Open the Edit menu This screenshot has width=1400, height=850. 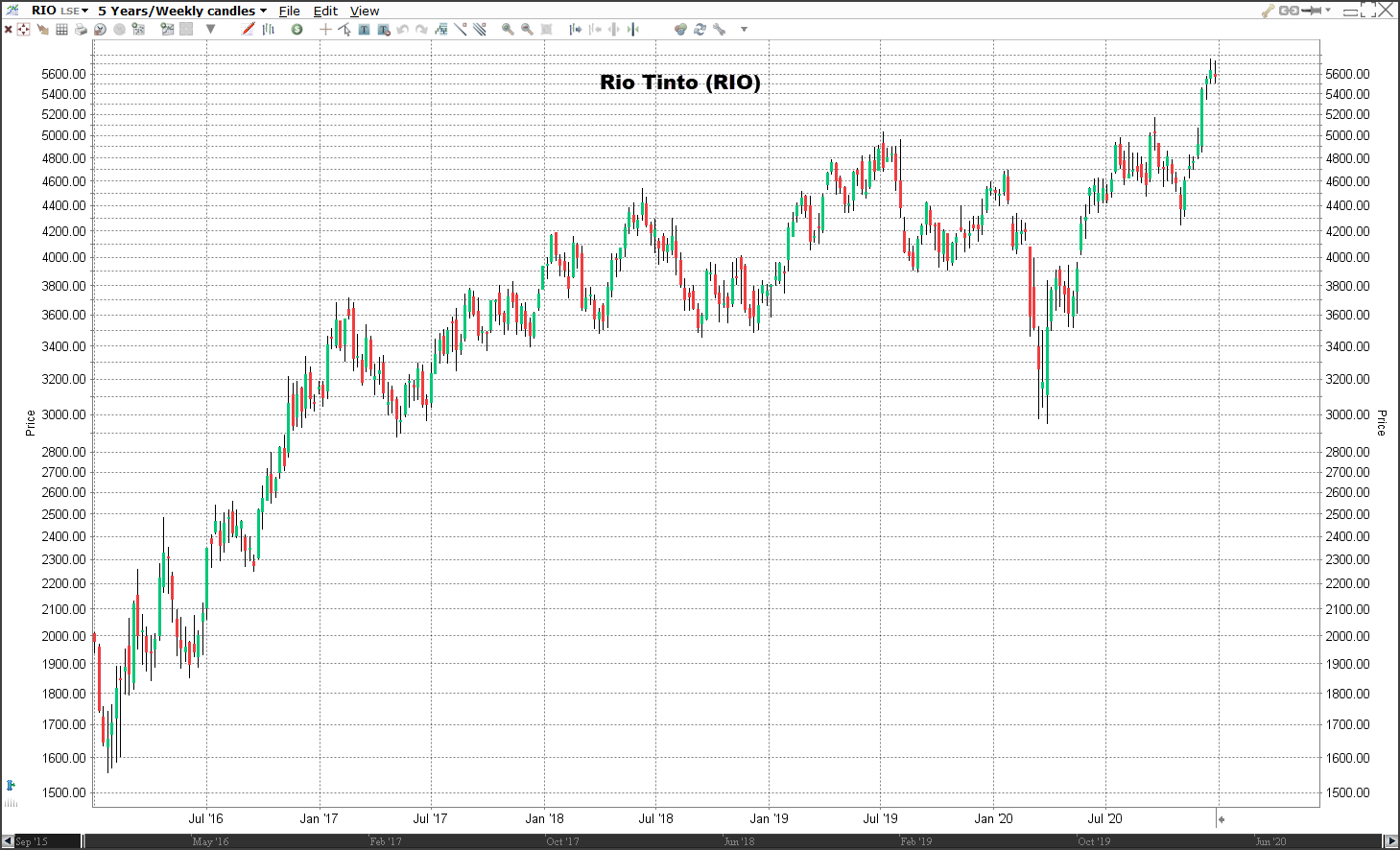point(325,11)
